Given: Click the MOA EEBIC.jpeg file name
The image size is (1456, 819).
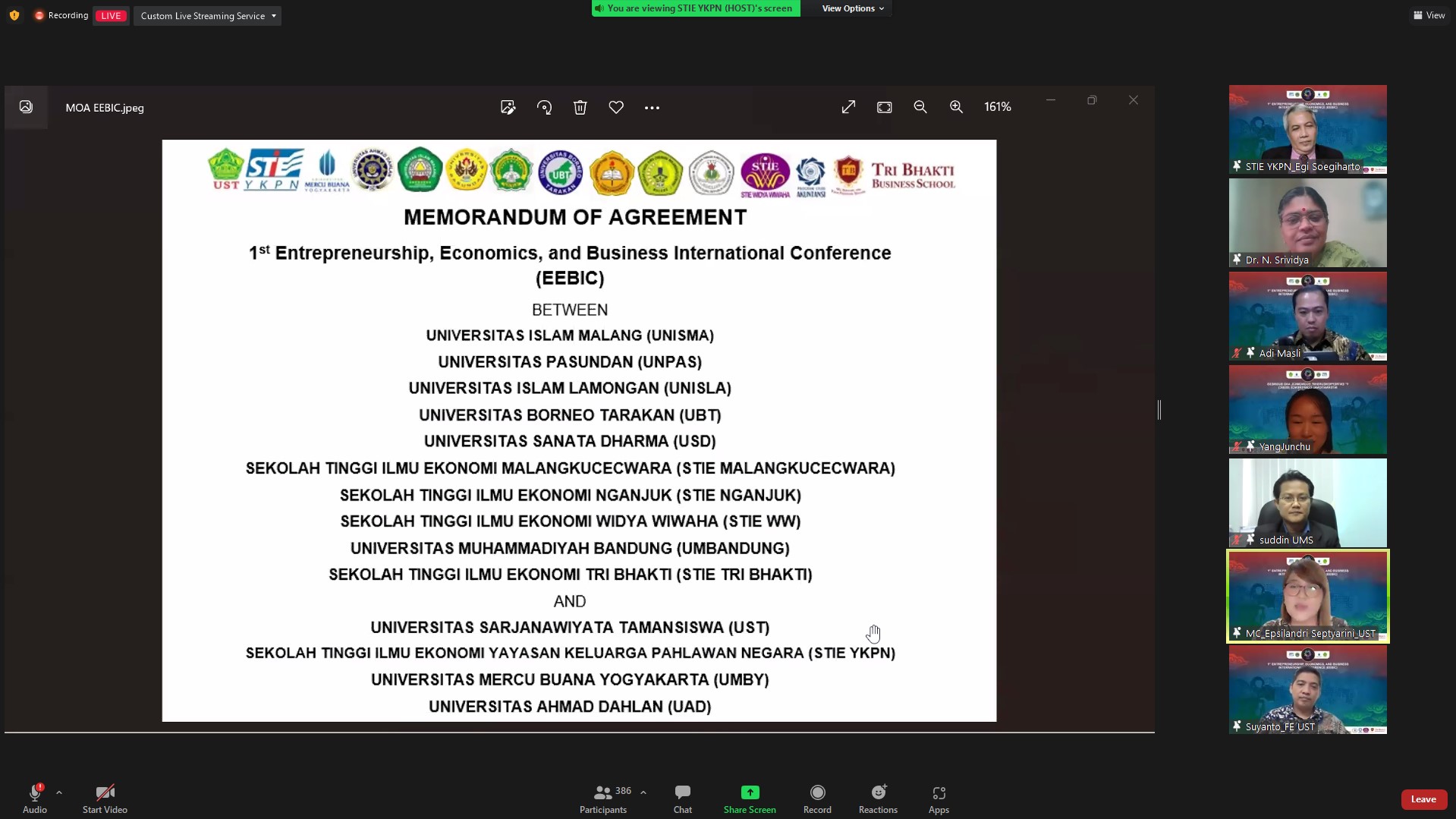Looking at the screenshot, I should point(105,108).
